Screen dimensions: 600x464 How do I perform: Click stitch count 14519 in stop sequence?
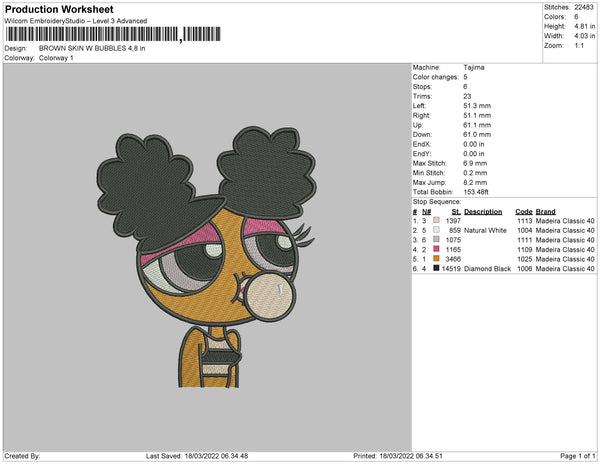(x=451, y=269)
